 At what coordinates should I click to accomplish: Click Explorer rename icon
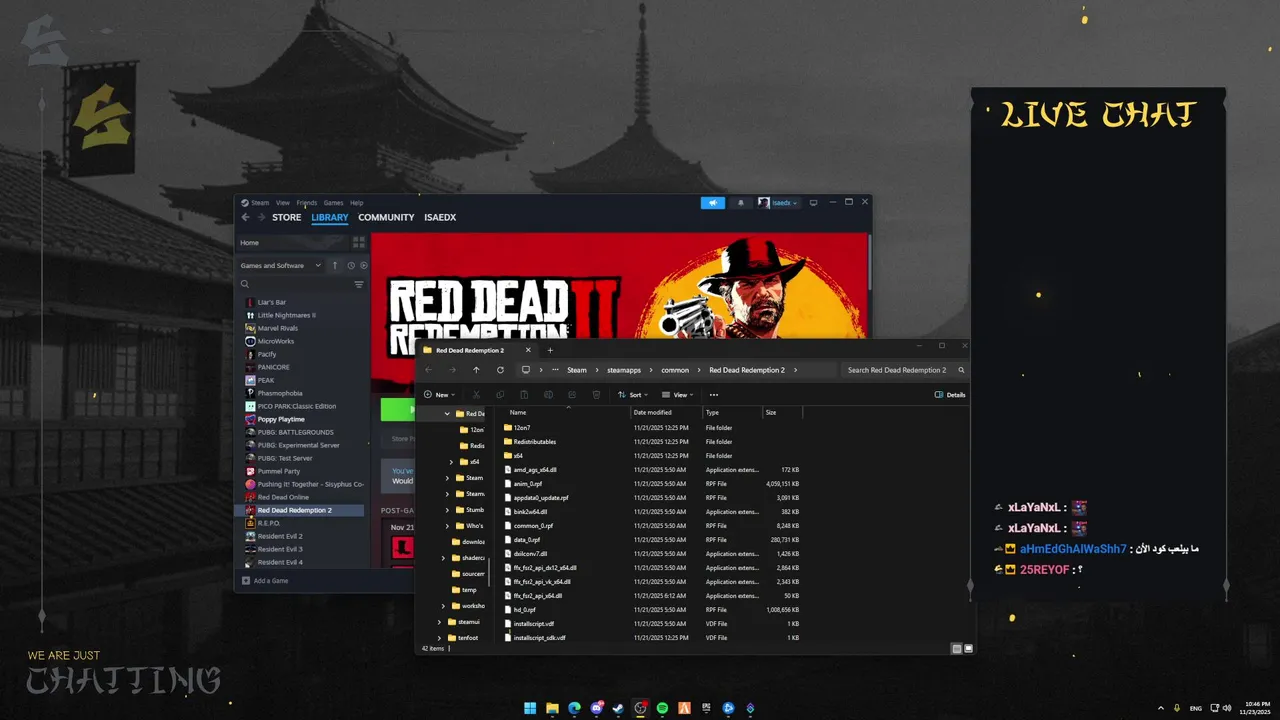coord(548,395)
